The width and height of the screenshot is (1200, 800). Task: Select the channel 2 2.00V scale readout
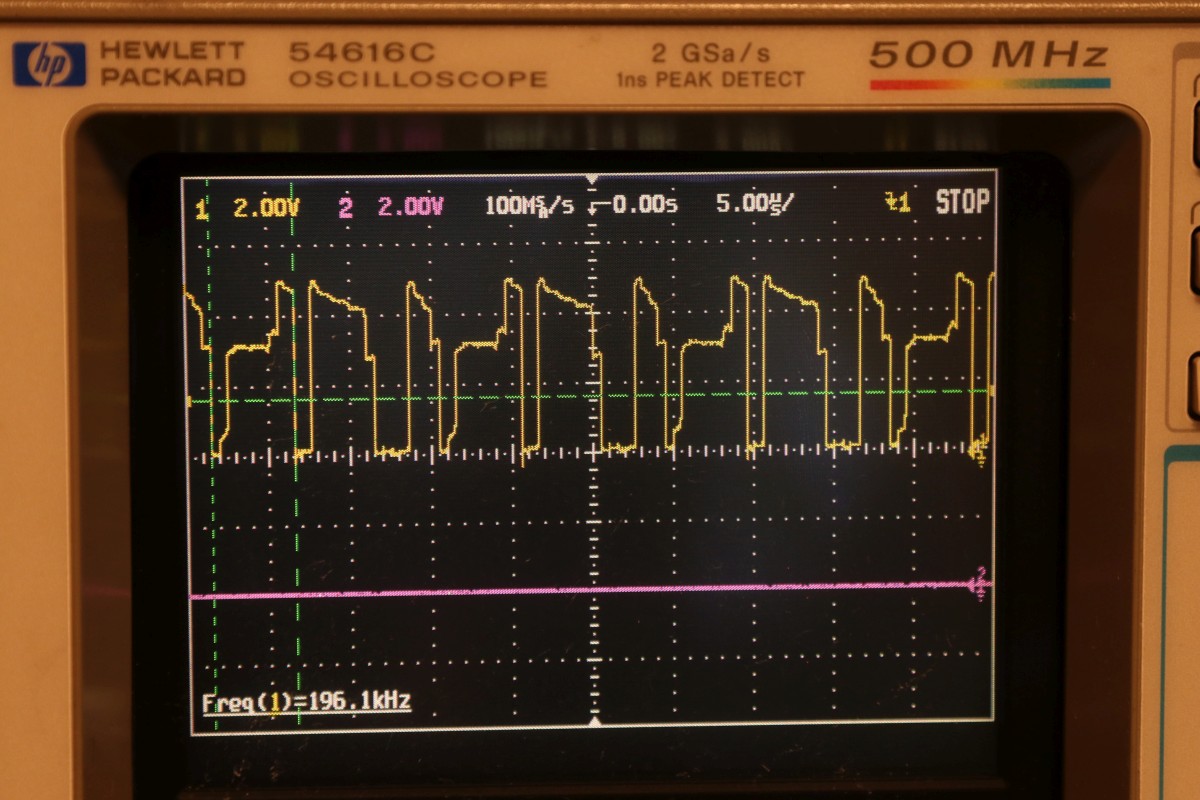coord(410,207)
